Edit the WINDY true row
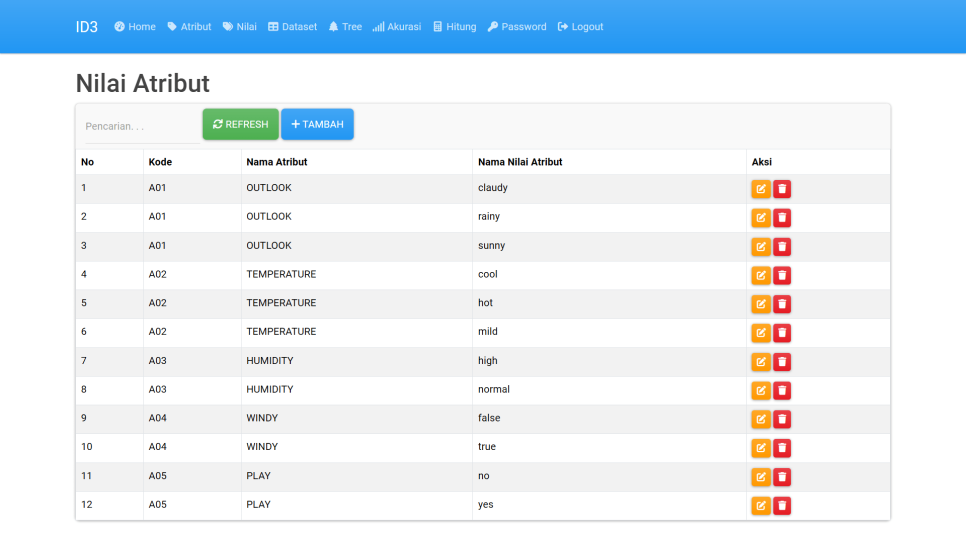This screenshot has height=543, width=966. click(761, 448)
